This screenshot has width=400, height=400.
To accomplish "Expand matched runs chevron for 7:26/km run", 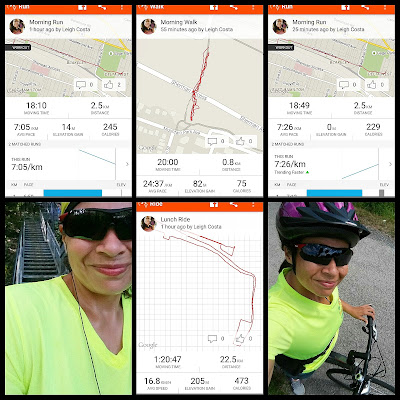I will point(390,164).
